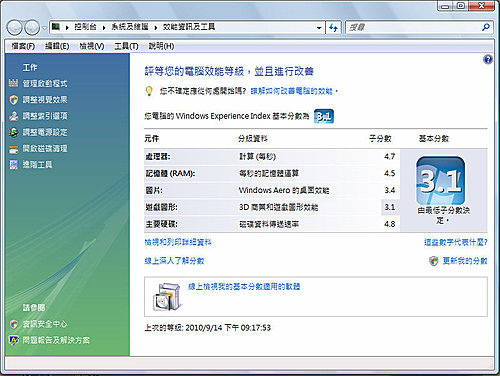Open the 調整索引選項 link

coord(45,116)
